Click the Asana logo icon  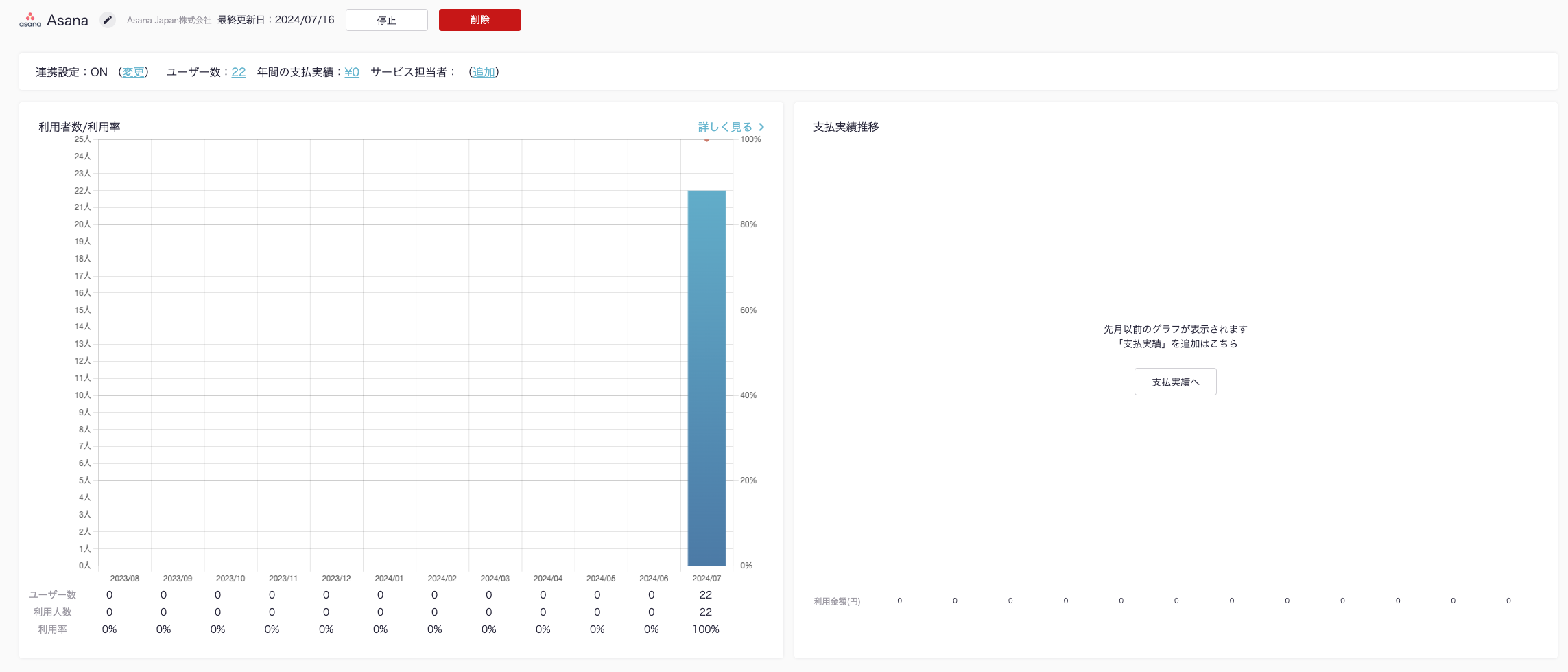(x=29, y=20)
